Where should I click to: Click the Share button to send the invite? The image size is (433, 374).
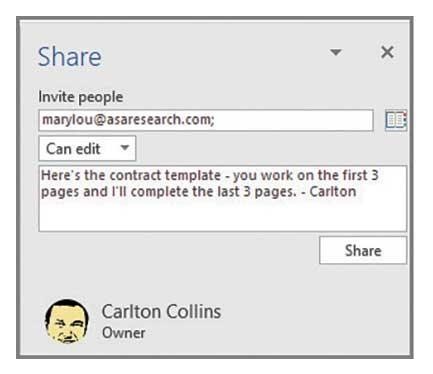point(363,250)
